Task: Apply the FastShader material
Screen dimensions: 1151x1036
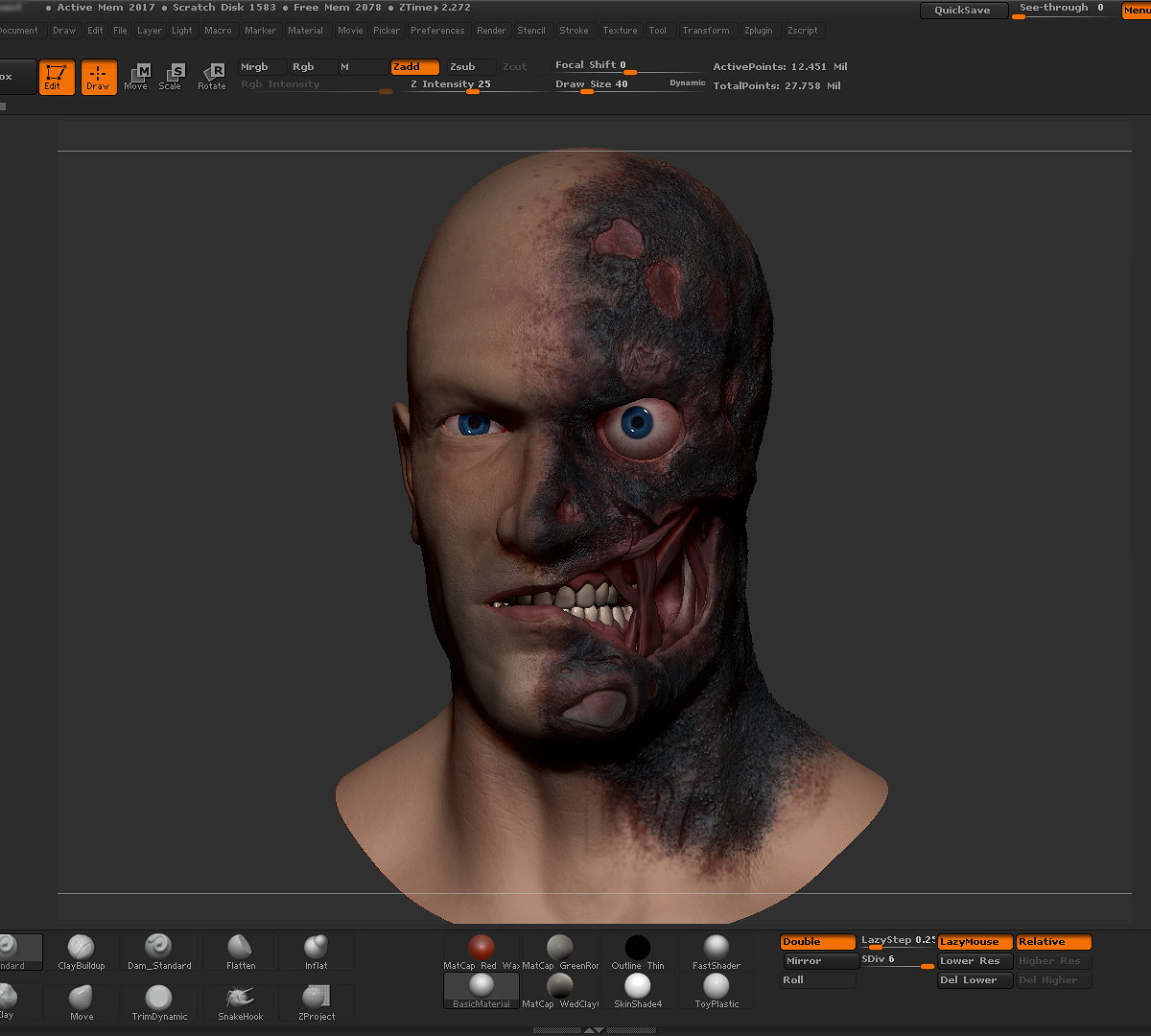Action: click(x=716, y=953)
